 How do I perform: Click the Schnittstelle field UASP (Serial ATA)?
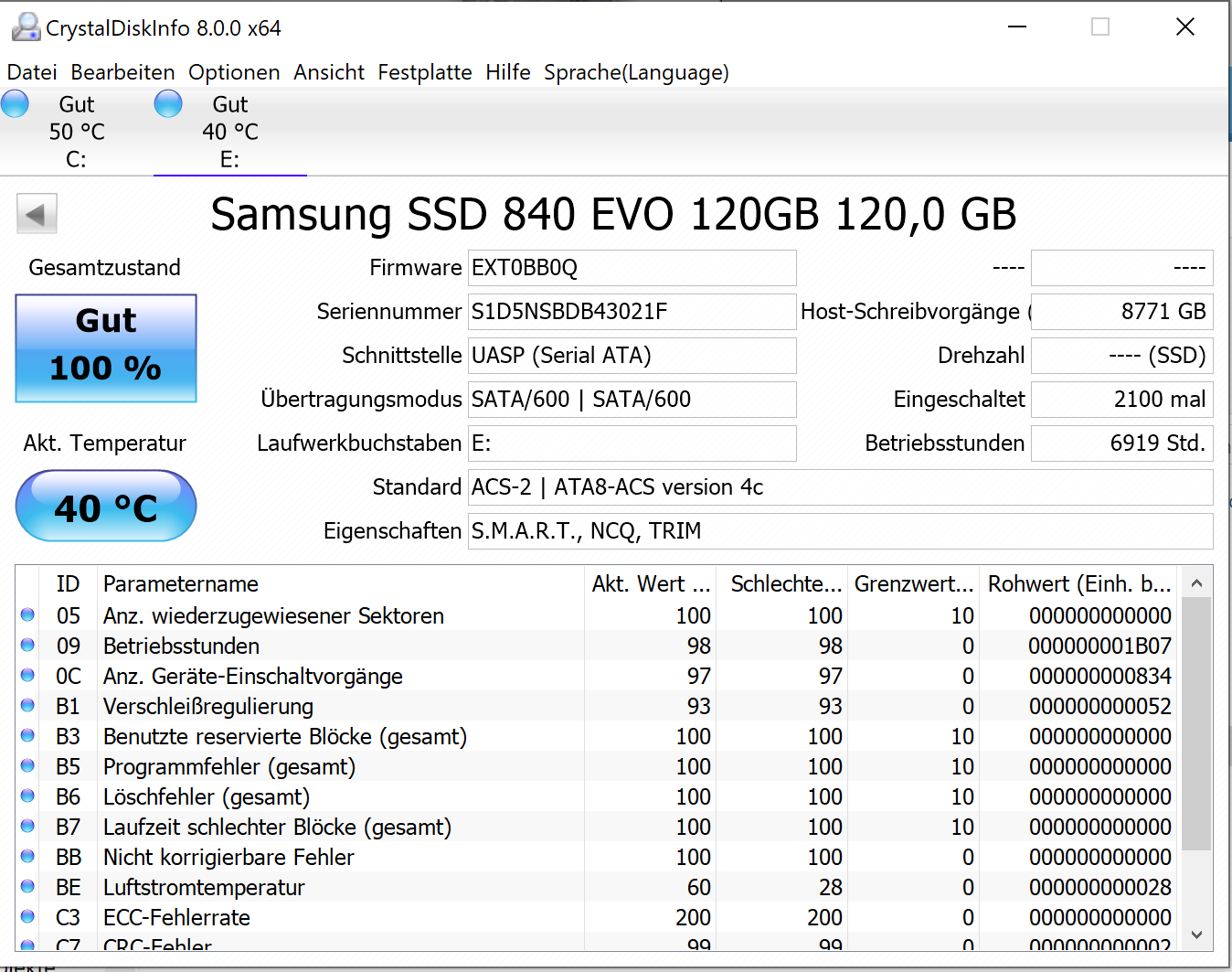(x=632, y=356)
